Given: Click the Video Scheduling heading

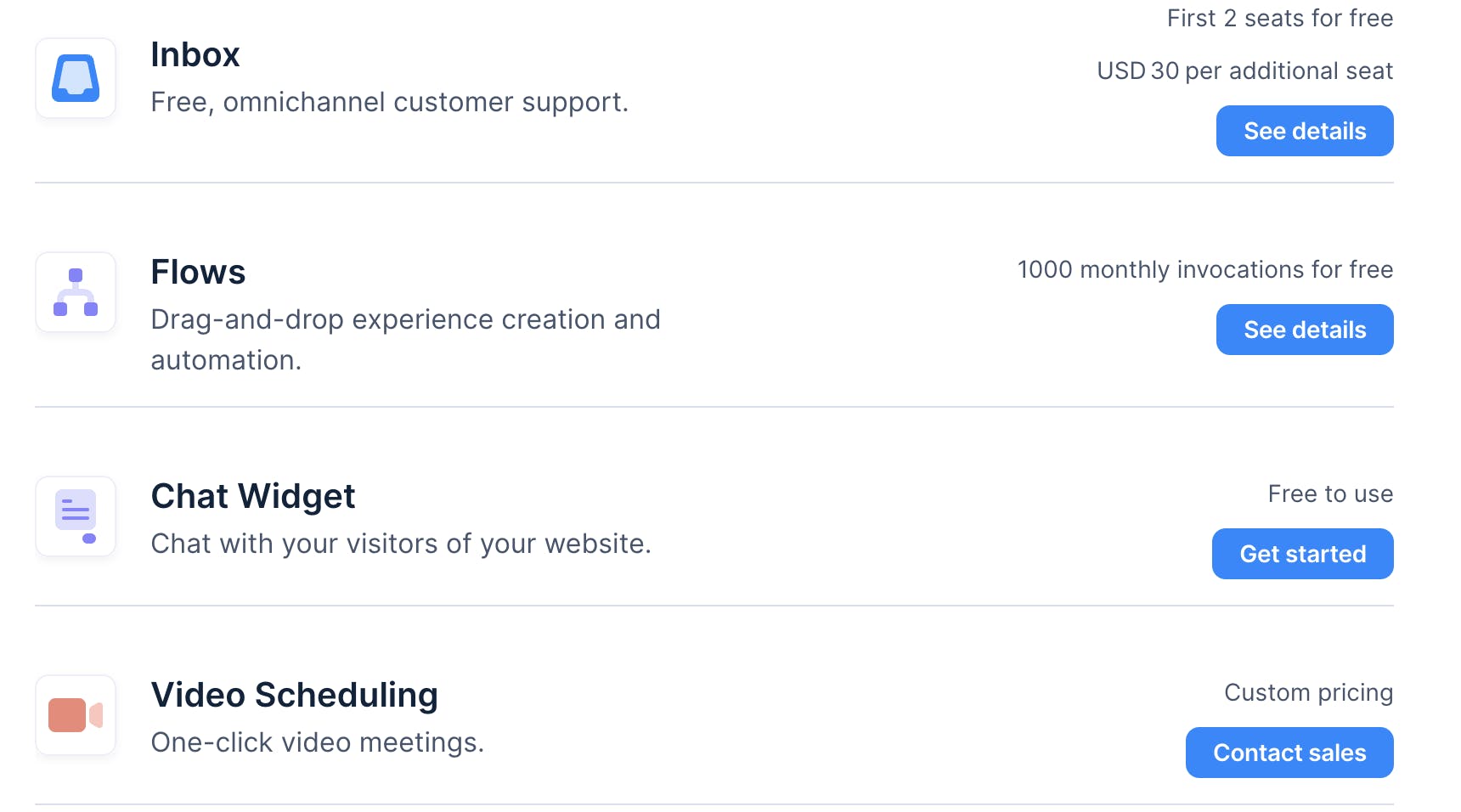Looking at the screenshot, I should [294, 695].
